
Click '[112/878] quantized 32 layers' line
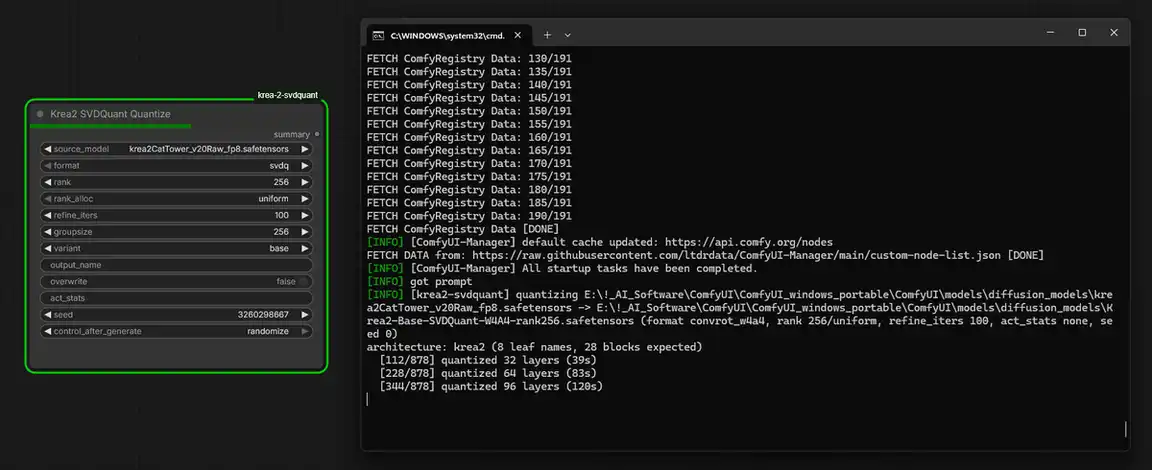coord(488,360)
